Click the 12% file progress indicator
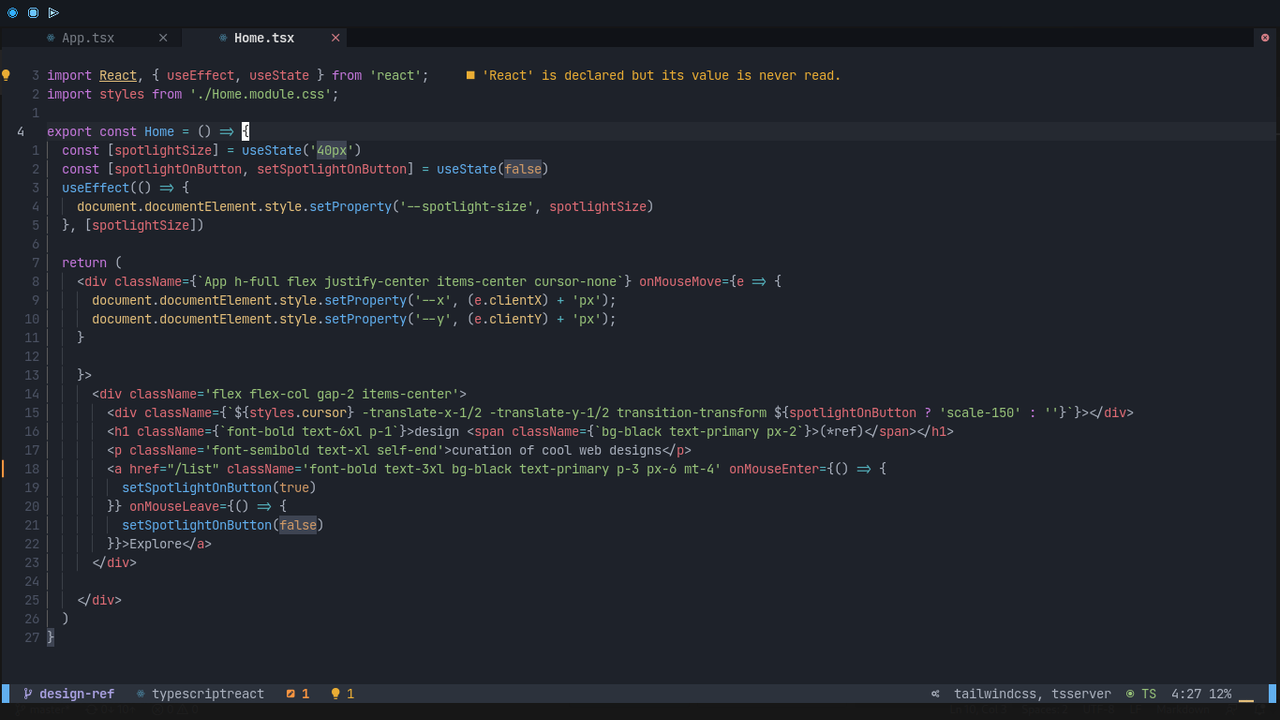Image resolution: width=1280 pixels, height=720 pixels. (x=1220, y=693)
